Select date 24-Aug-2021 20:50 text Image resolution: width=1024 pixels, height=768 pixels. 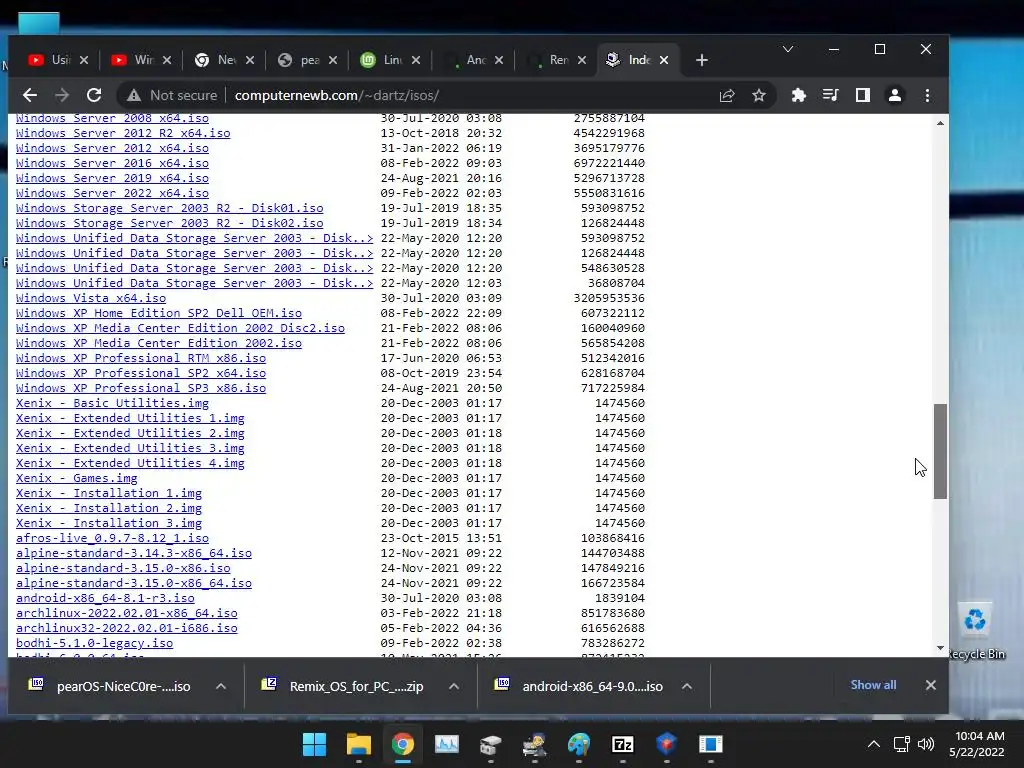(441, 389)
